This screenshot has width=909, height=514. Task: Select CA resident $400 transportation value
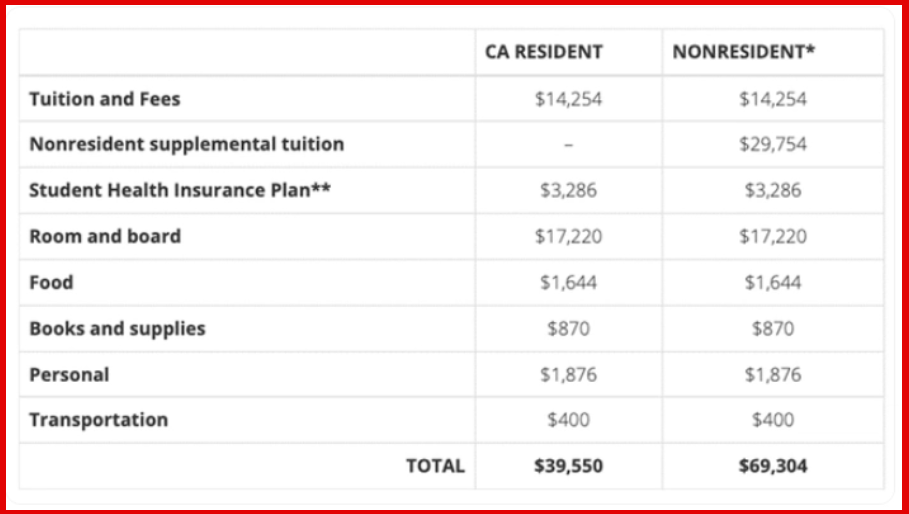pos(568,420)
